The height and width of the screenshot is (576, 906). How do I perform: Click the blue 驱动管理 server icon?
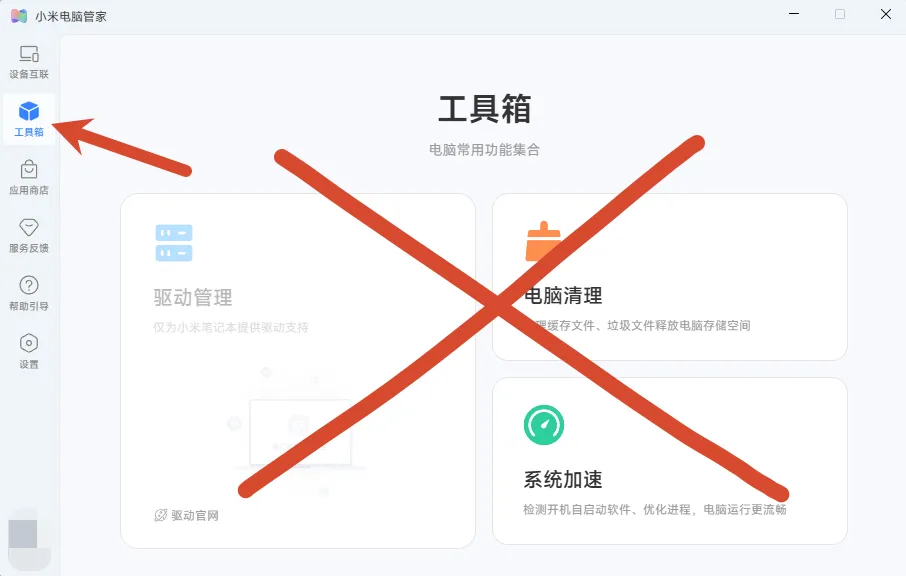(174, 243)
